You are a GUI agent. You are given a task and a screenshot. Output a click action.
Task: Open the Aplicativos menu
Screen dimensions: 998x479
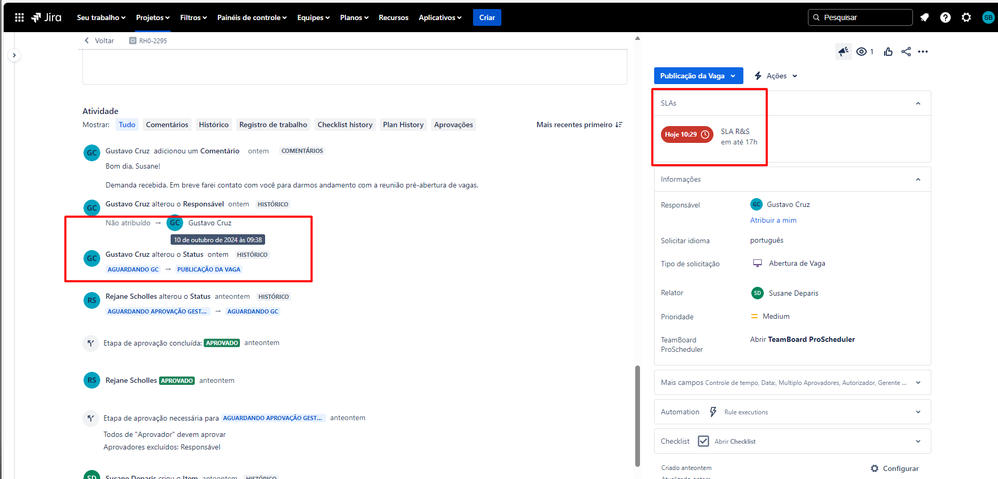[440, 18]
